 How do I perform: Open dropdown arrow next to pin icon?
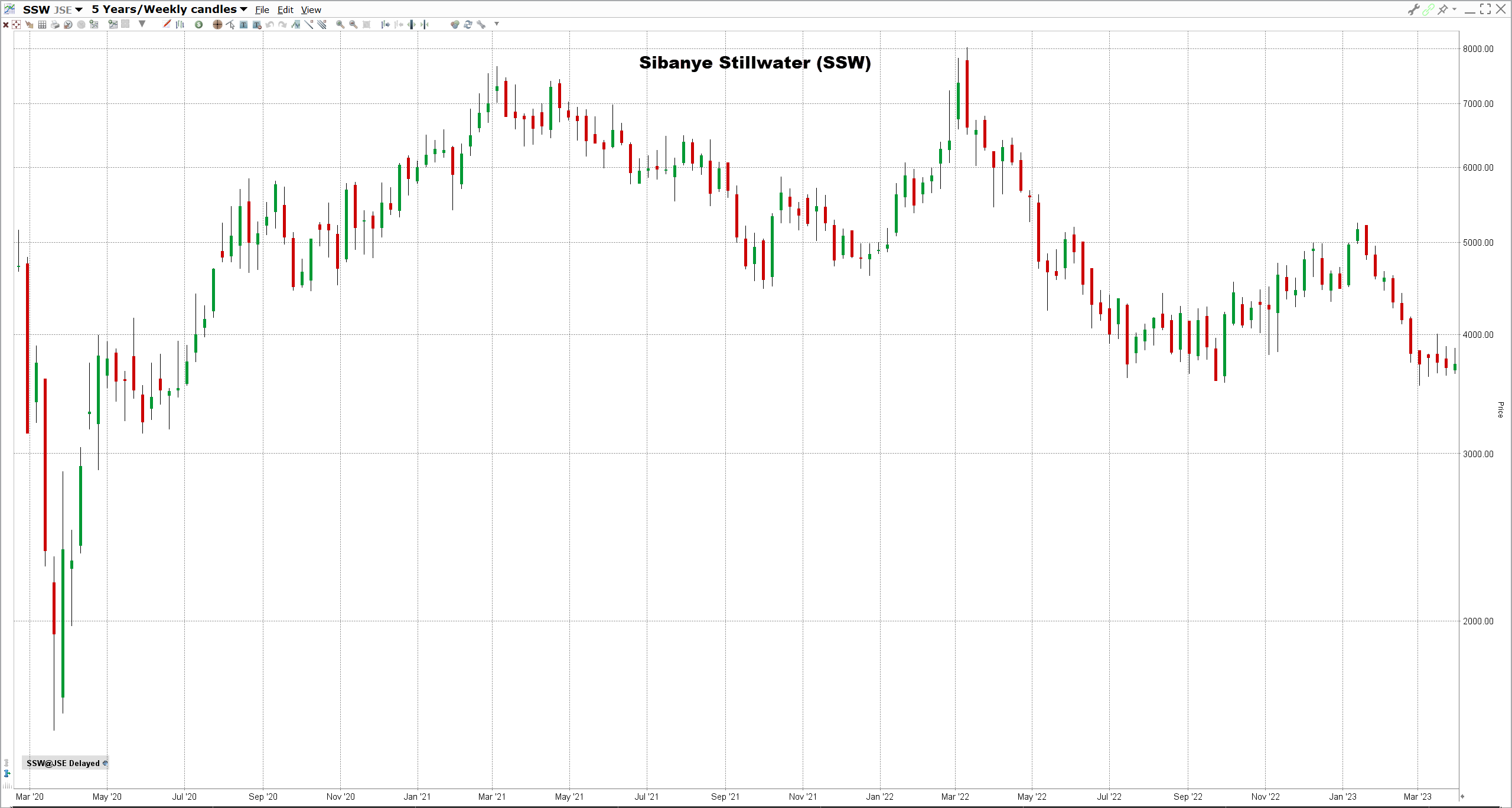[1454, 9]
